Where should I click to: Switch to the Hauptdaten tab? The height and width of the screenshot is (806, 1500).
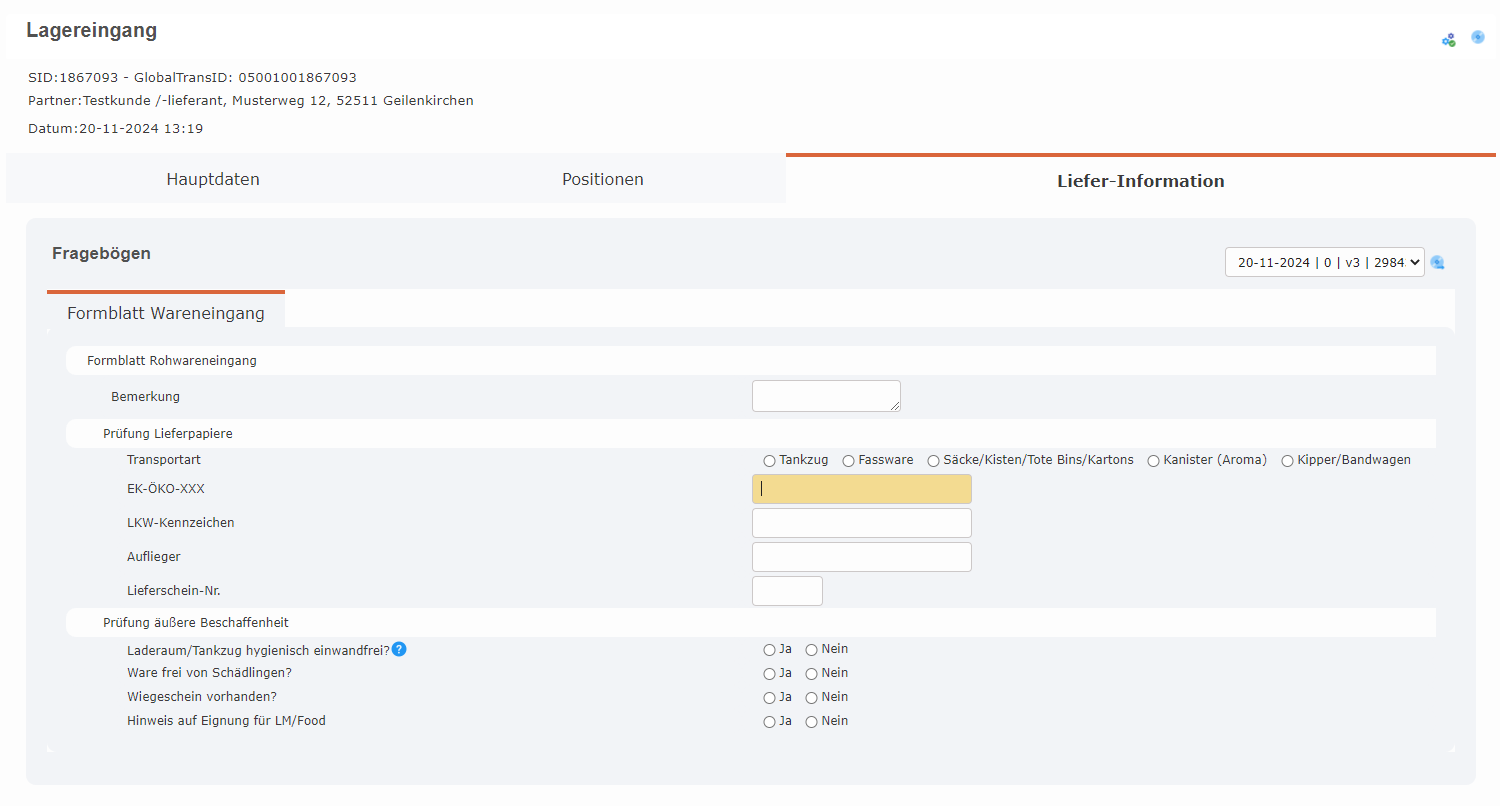(x=213, y=180)
